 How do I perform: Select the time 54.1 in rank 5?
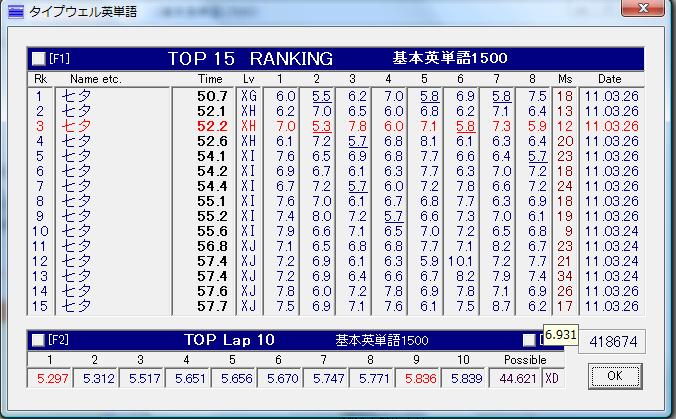coord(212,156)
